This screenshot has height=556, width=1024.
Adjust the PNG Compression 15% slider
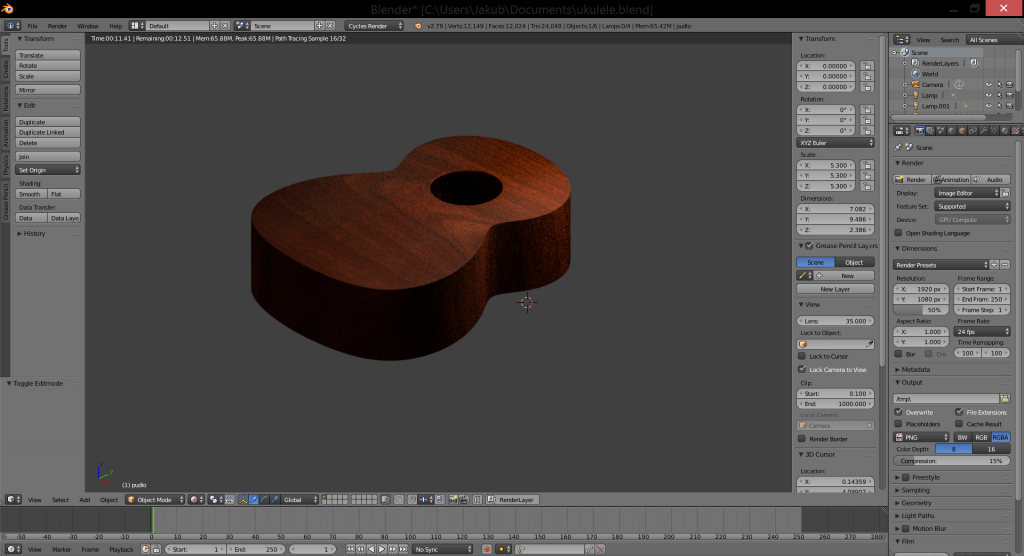[952, 461]
